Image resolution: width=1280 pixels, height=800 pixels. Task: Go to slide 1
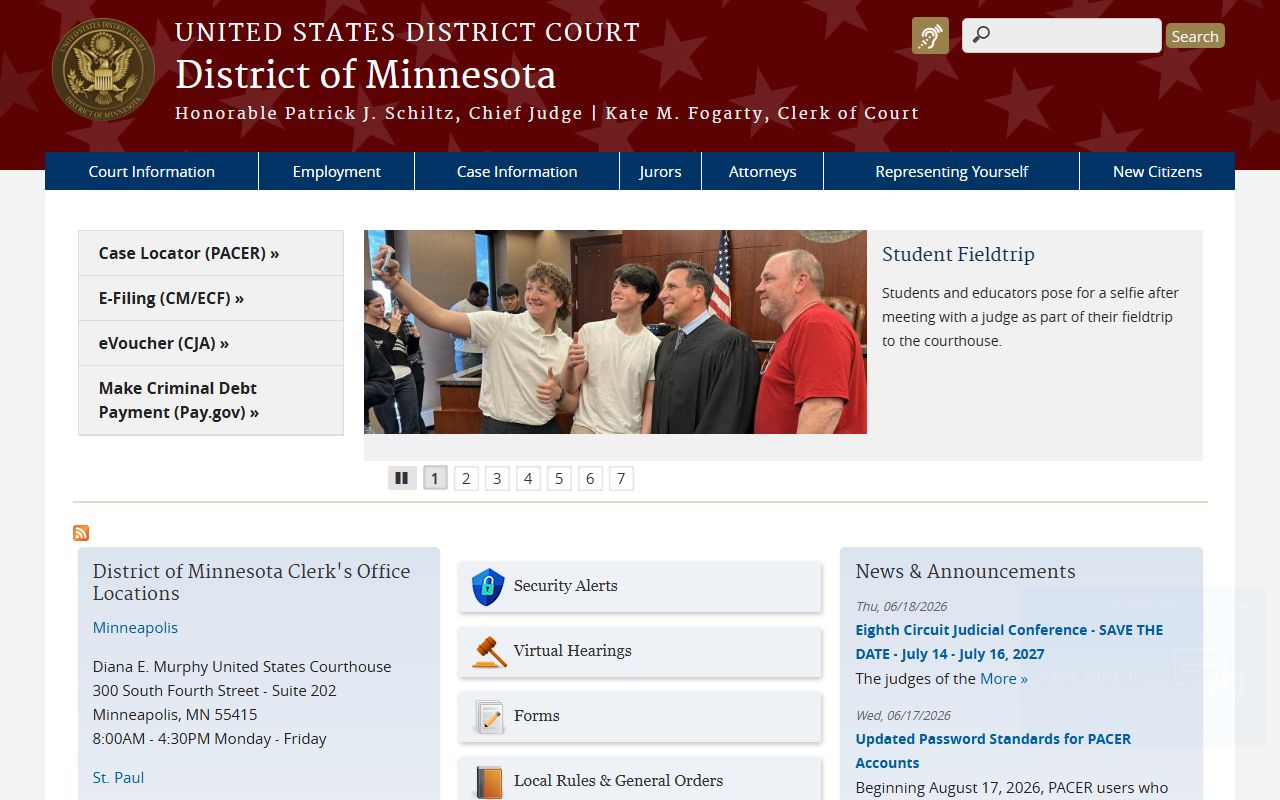coord(435,478)
